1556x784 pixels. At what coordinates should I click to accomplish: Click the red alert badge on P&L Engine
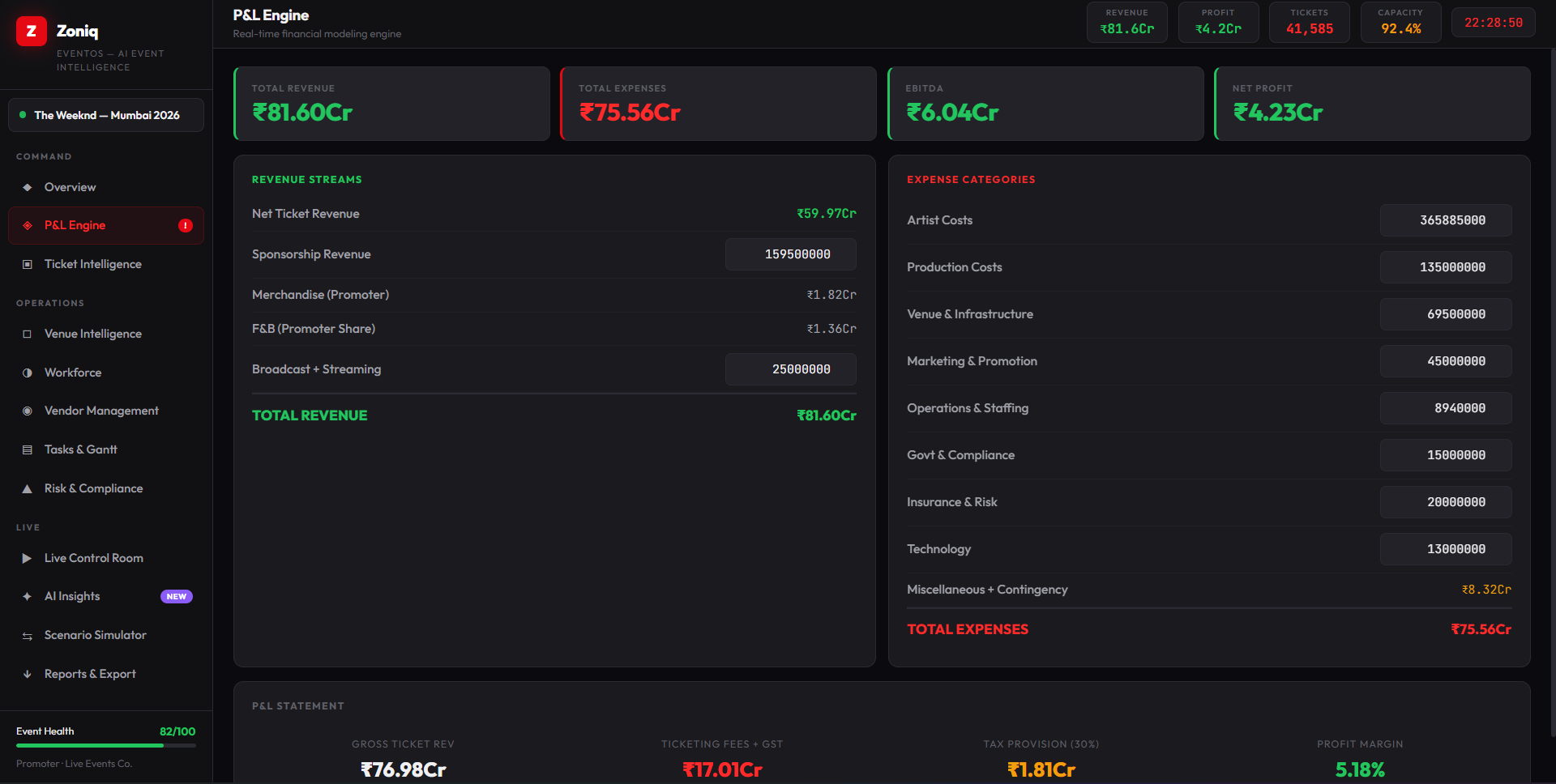[x=186, y=225]
